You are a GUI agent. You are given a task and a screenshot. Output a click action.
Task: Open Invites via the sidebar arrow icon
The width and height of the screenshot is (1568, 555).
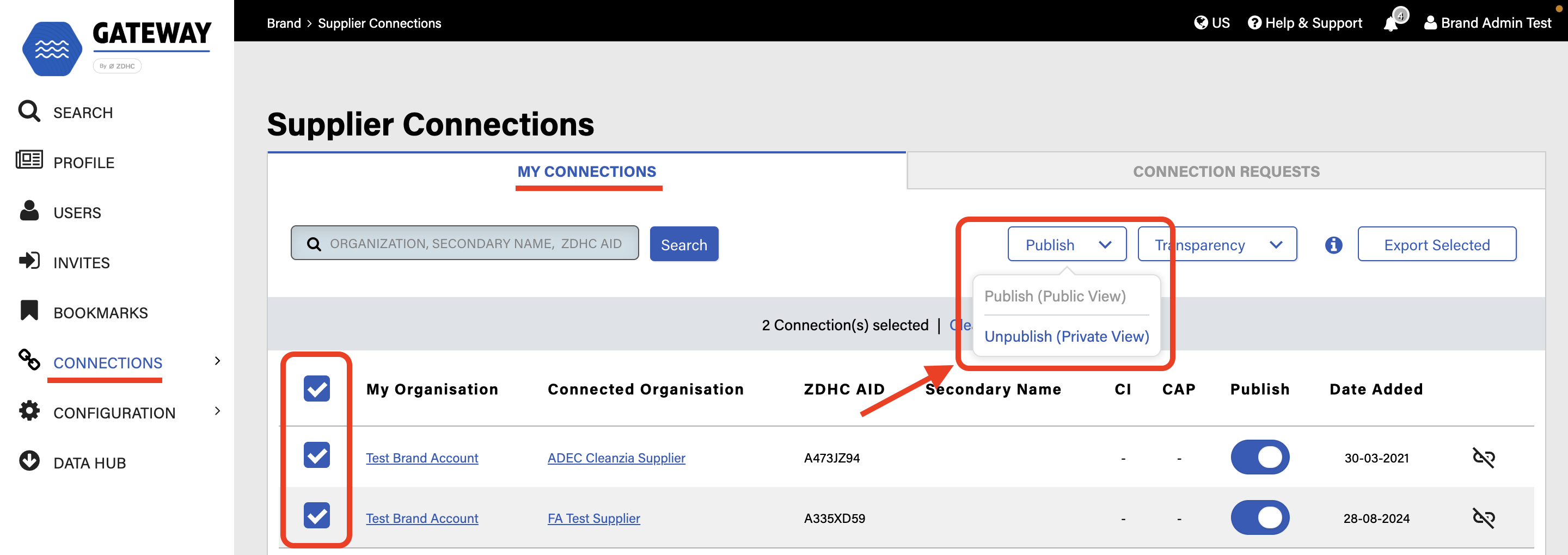tap(29, 261)
